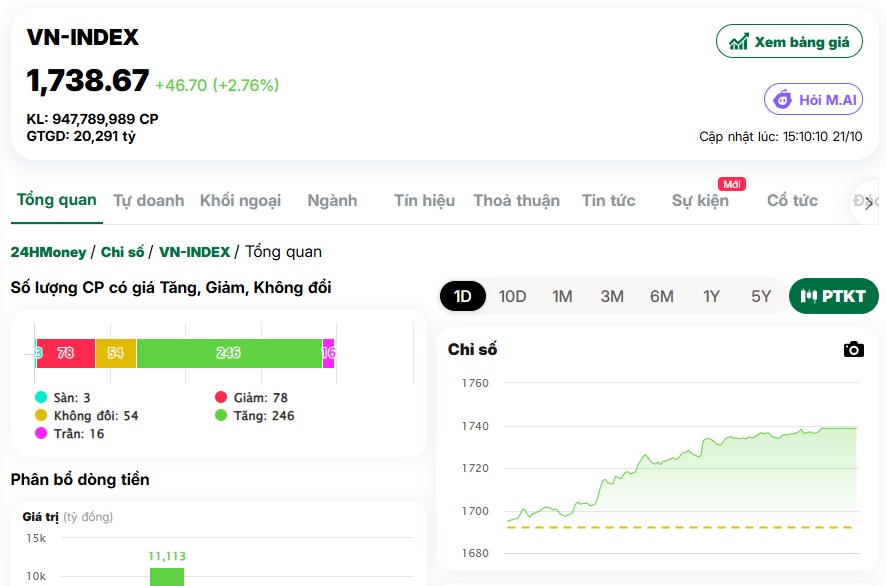The width and height of the screenshot is (887, 586).
Task: Go to VN-INDEX breadcrumb link
Action: (195, 252)
